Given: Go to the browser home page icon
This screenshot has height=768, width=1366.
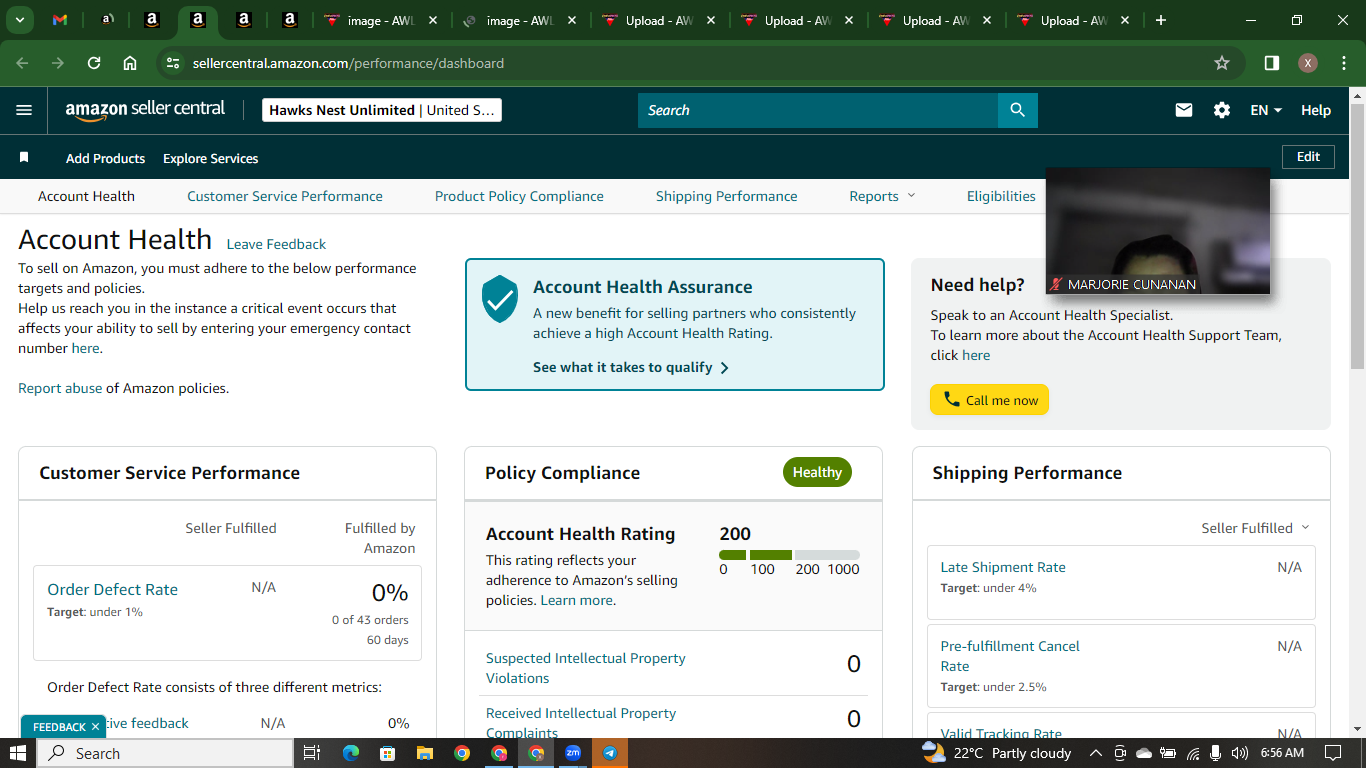Looking at the screenshot, I should [130, 63].
